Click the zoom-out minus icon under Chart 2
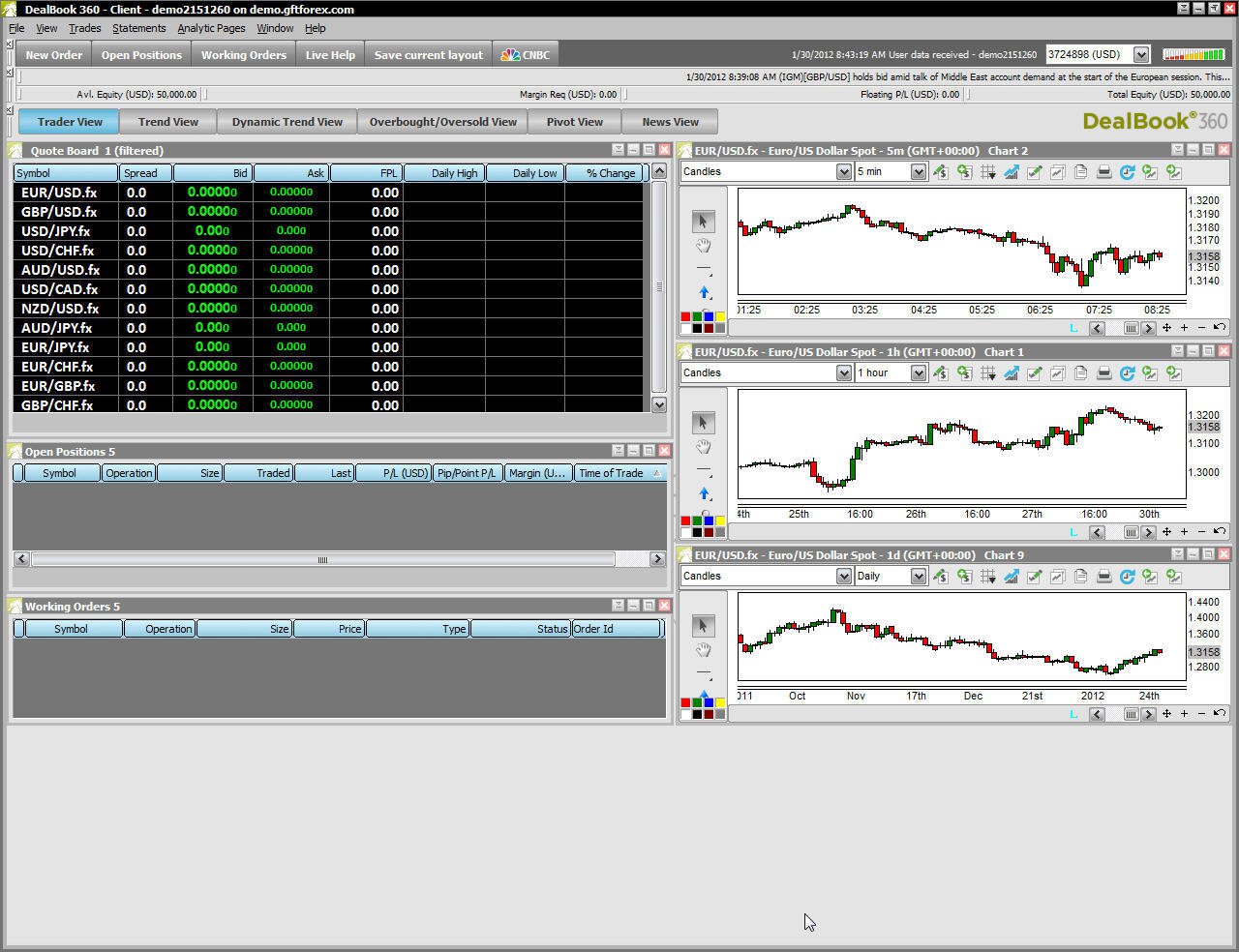This screenshot has width=1239, height=952. pos(1201,328)
